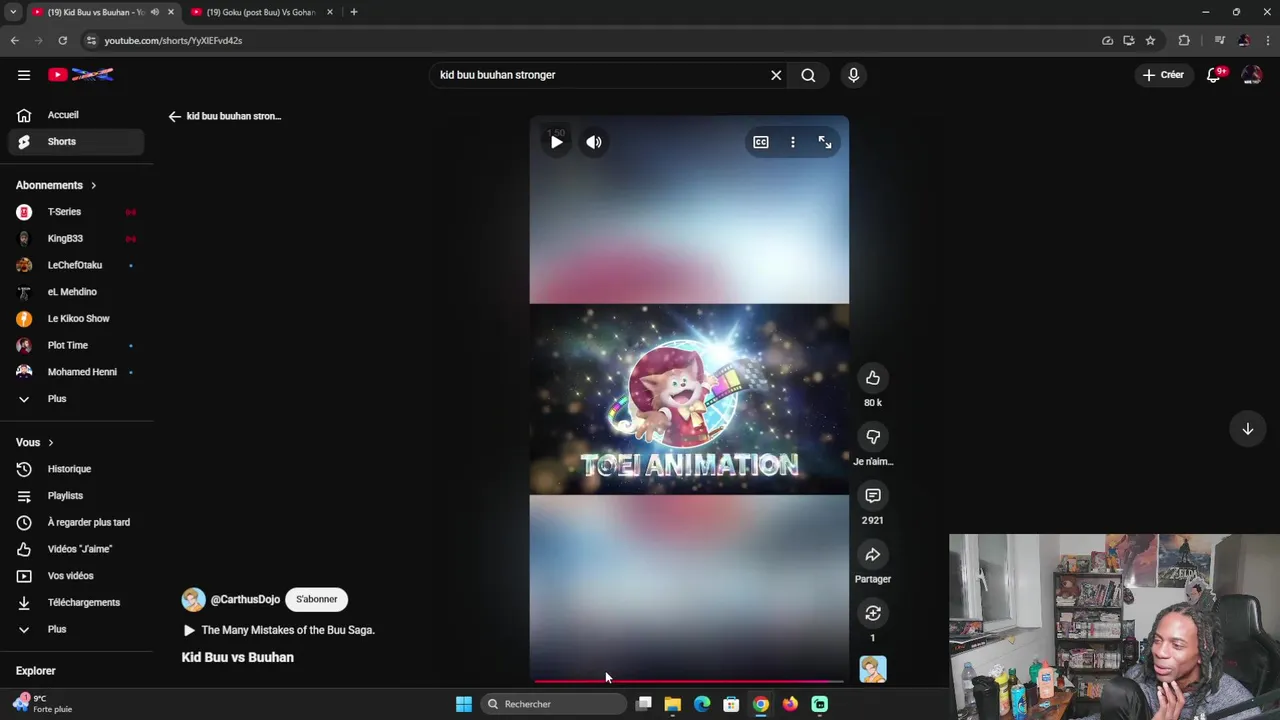Click the magnifier search button

(x=808, y=75)
